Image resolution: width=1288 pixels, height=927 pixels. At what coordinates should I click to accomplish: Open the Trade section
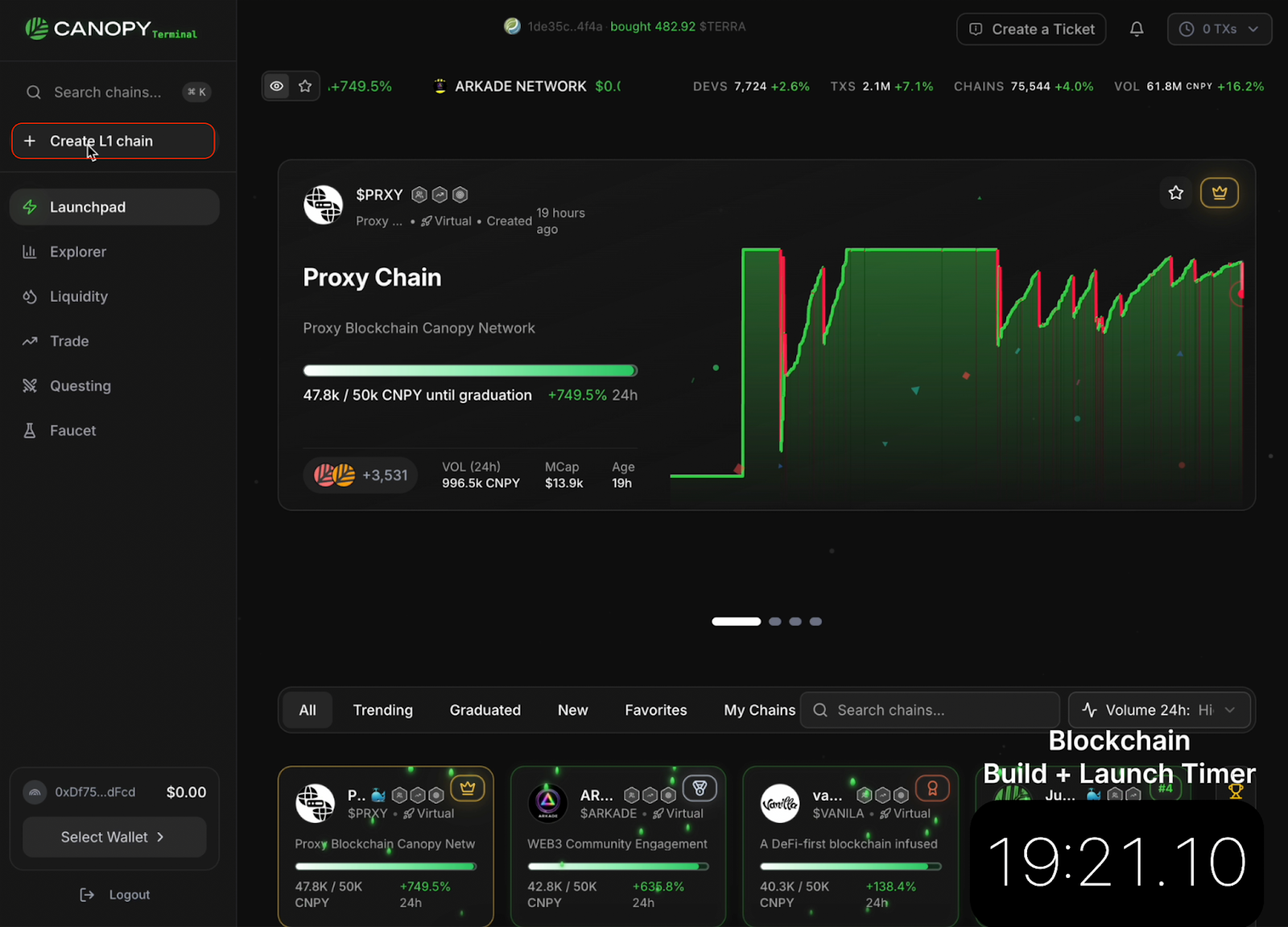point(114,341)
